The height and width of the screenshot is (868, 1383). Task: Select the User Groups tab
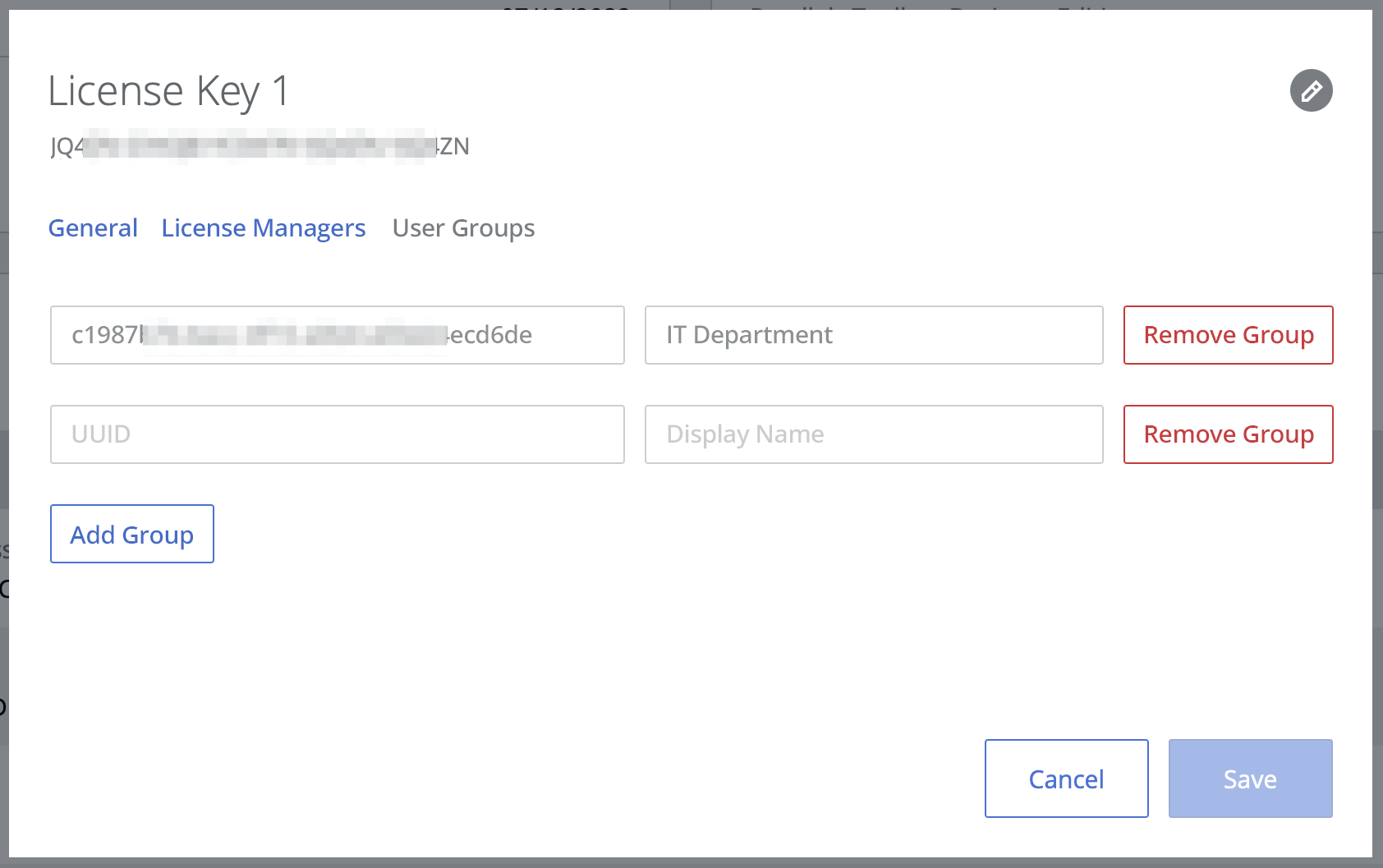(463, 227)
